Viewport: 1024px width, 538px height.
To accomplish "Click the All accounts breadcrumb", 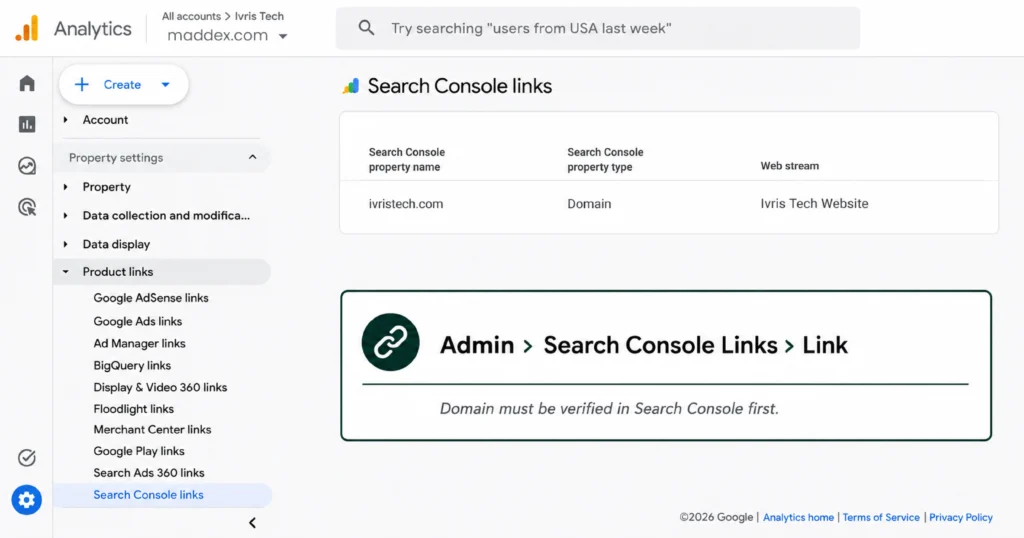I will point(191,16).
